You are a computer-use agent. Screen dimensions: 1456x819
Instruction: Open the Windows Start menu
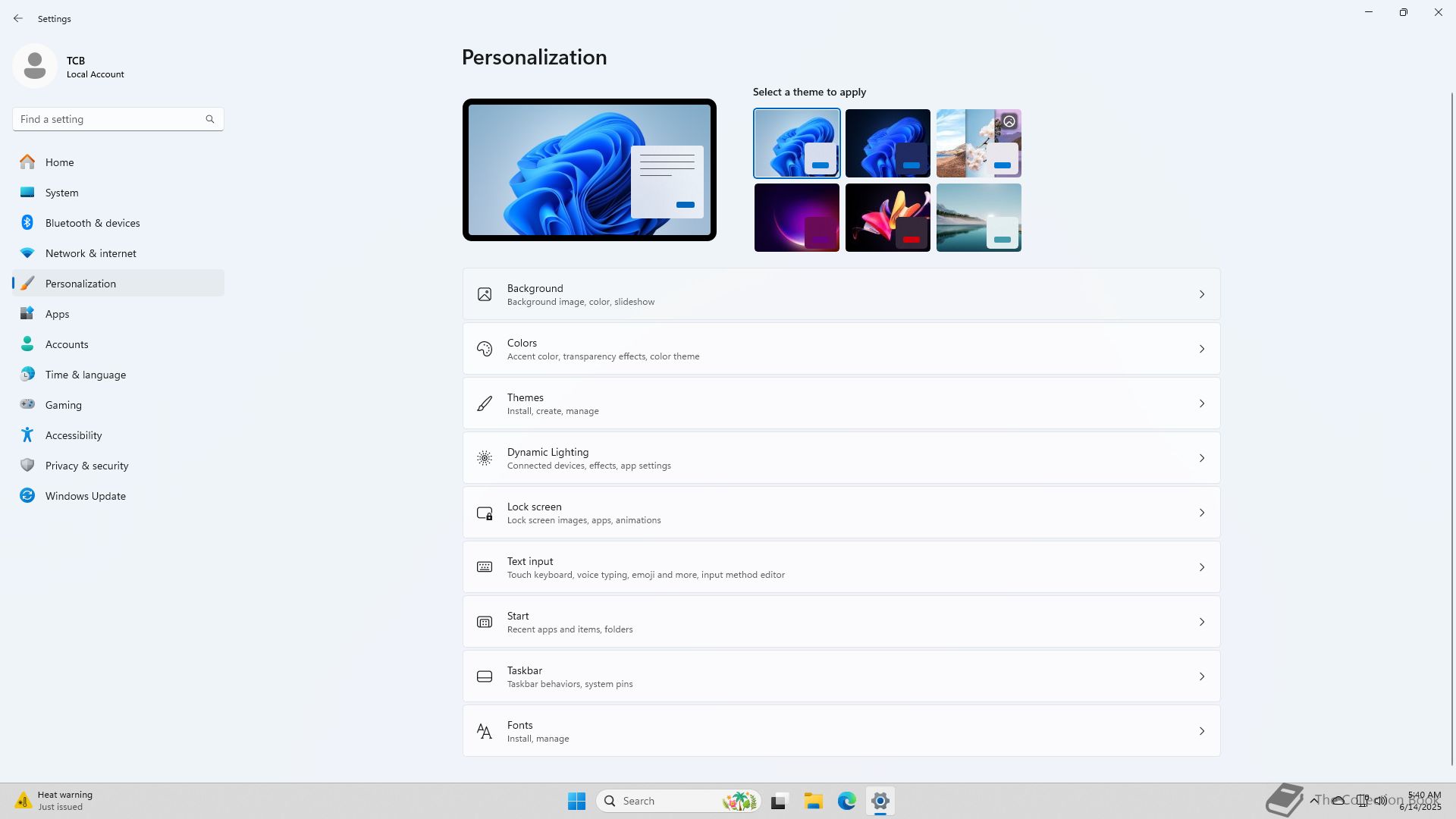576,801
